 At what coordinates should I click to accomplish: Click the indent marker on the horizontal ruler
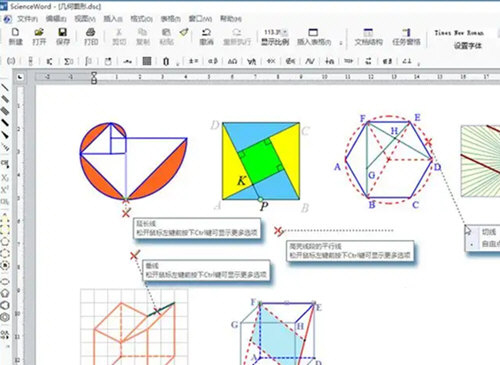tap(94, 77)
